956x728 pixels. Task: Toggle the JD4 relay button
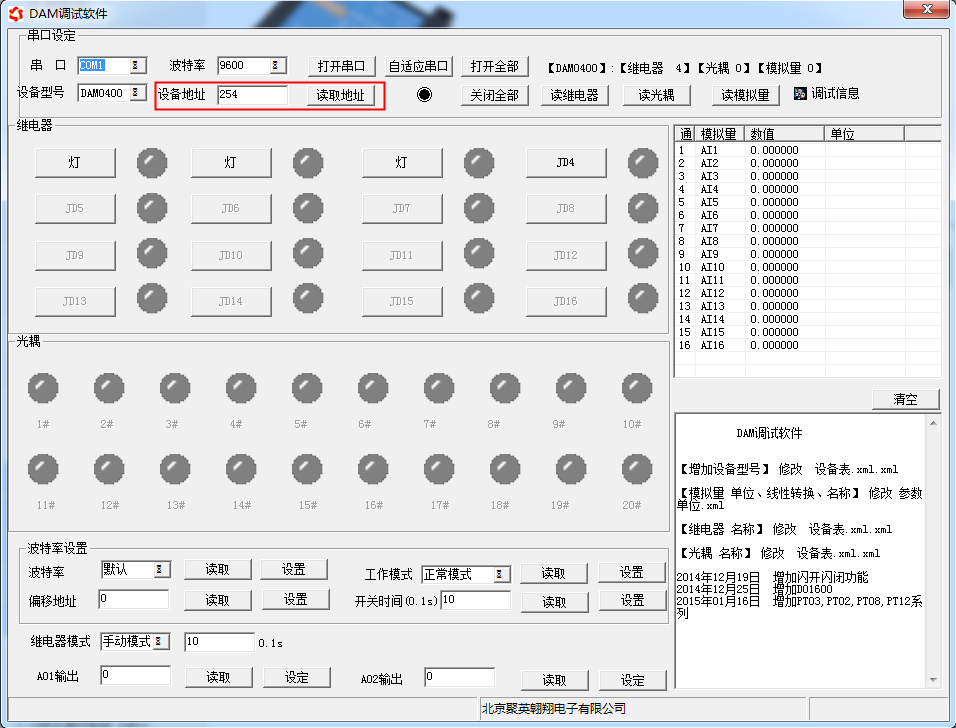[x=566, y=162]
